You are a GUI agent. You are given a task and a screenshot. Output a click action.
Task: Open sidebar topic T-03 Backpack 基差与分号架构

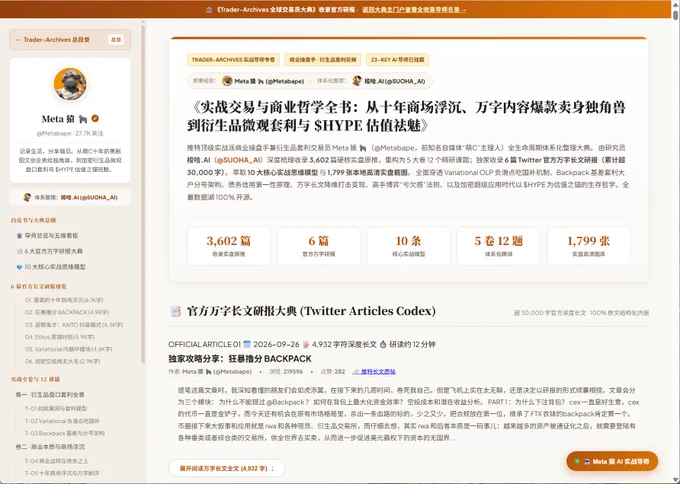65,433
